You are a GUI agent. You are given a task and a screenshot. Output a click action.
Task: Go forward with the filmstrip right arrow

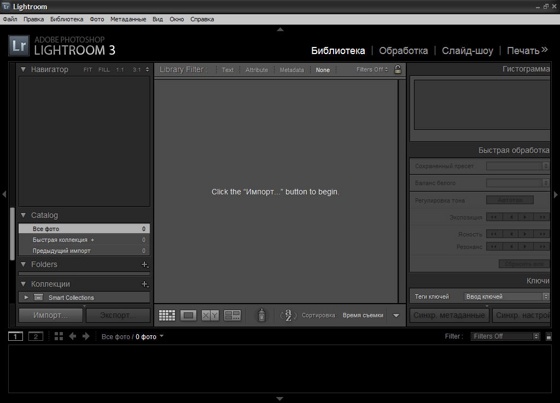(x=86, y=336)
